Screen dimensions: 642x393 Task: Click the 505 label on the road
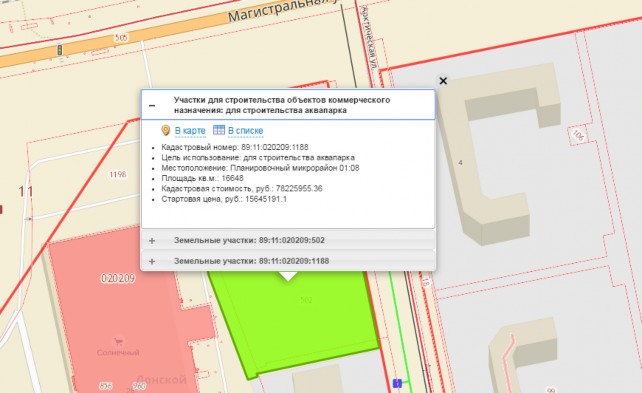click(x=121, y=38)
